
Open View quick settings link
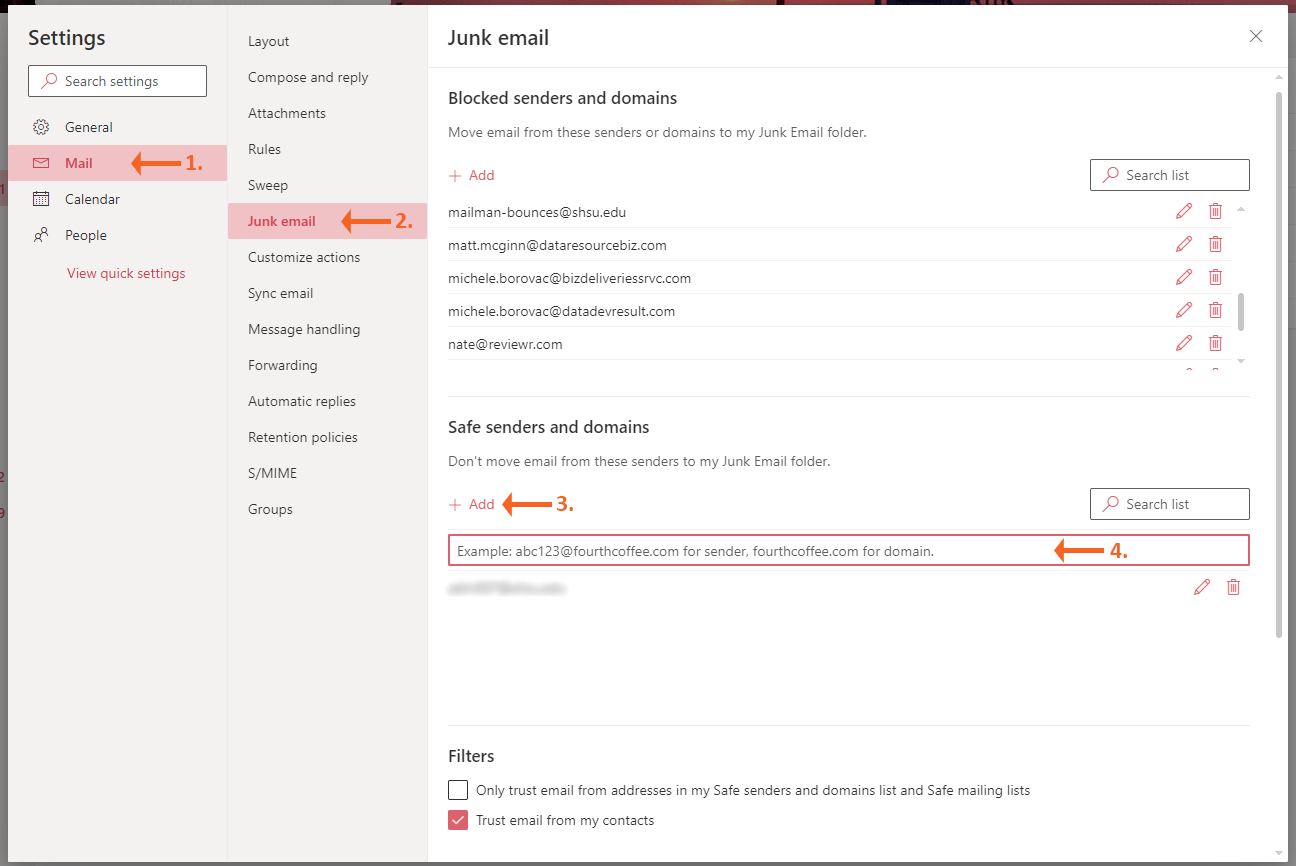click(125, 272)
